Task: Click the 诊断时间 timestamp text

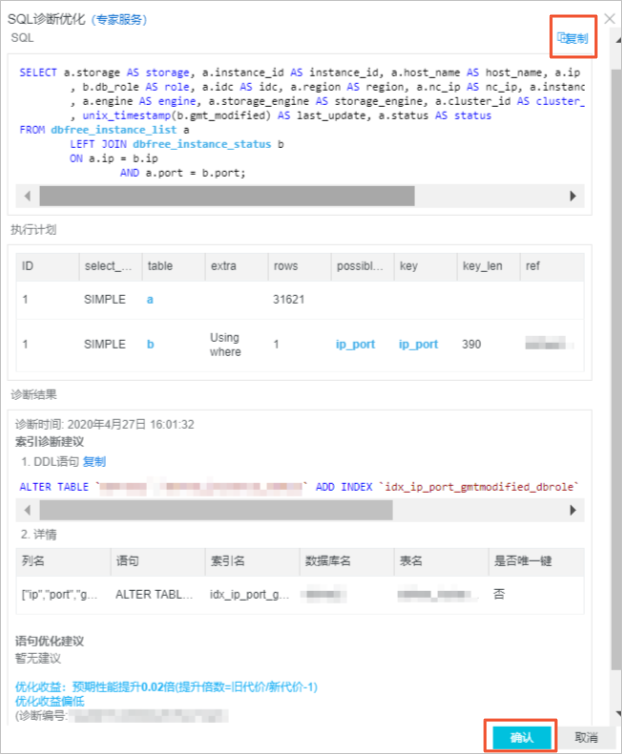Action: coord(105,425)
